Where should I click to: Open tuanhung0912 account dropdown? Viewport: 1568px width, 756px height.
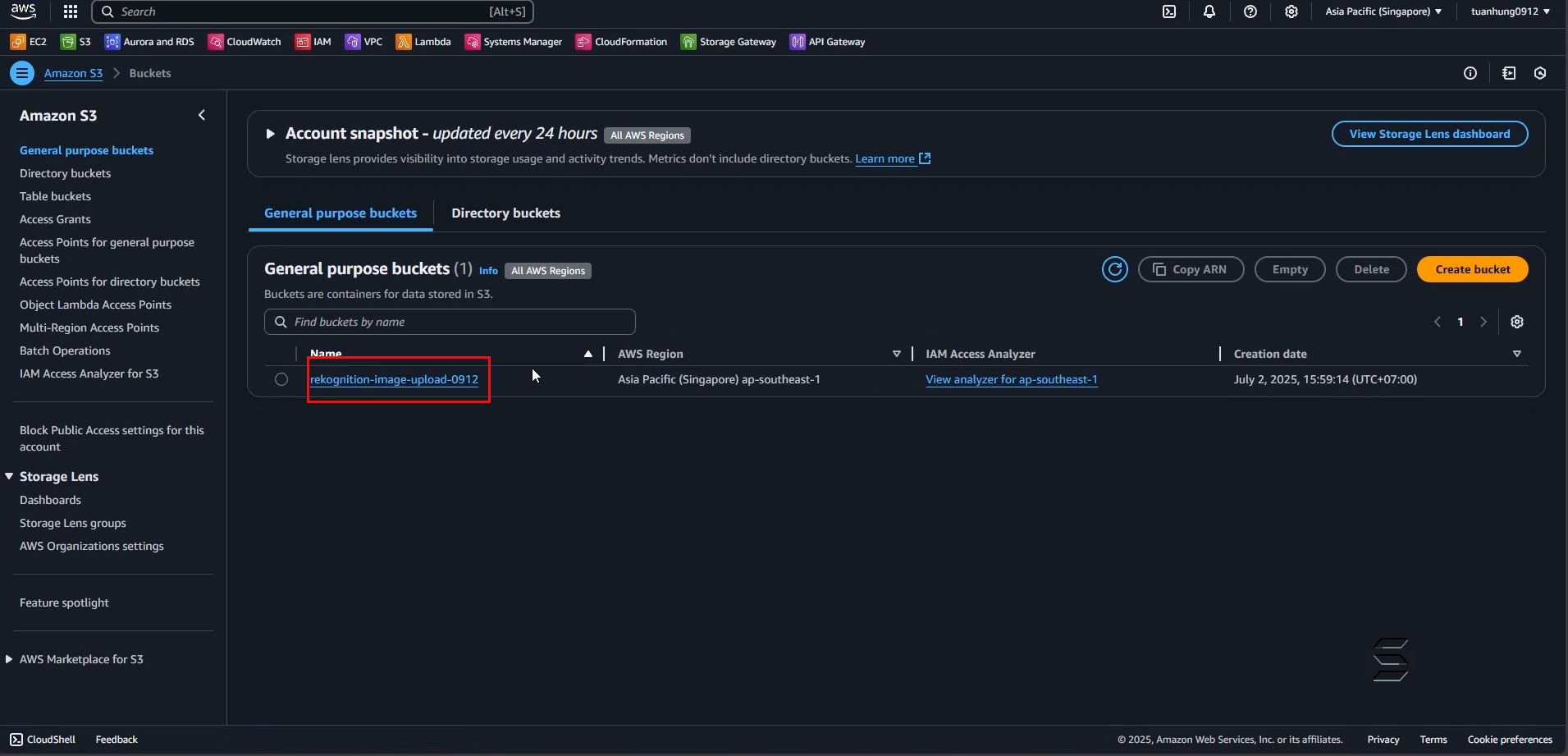pos(1511,11)
